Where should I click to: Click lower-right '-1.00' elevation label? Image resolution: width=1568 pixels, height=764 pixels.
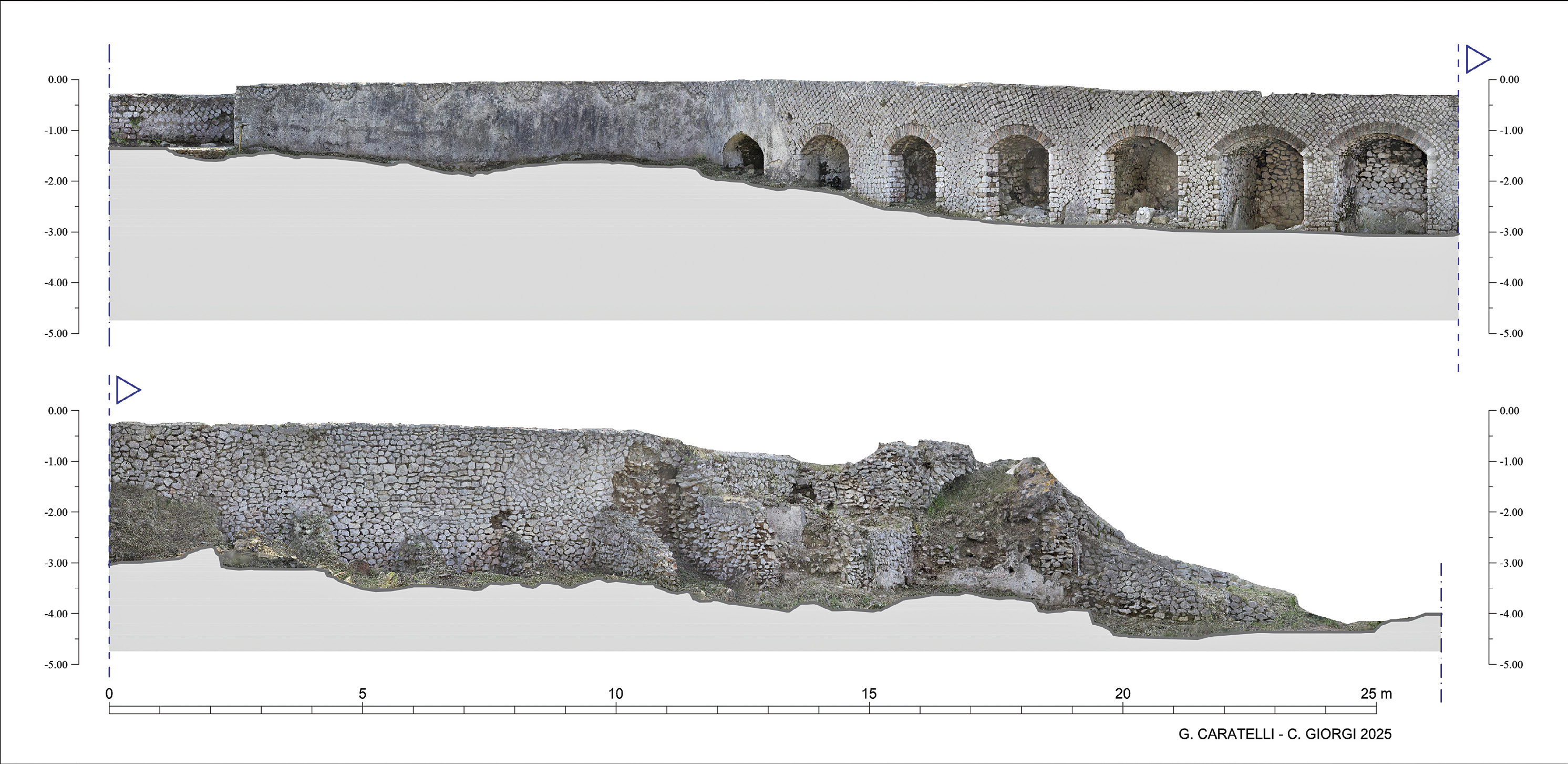pyautogui.click(x=1511, y=462)
